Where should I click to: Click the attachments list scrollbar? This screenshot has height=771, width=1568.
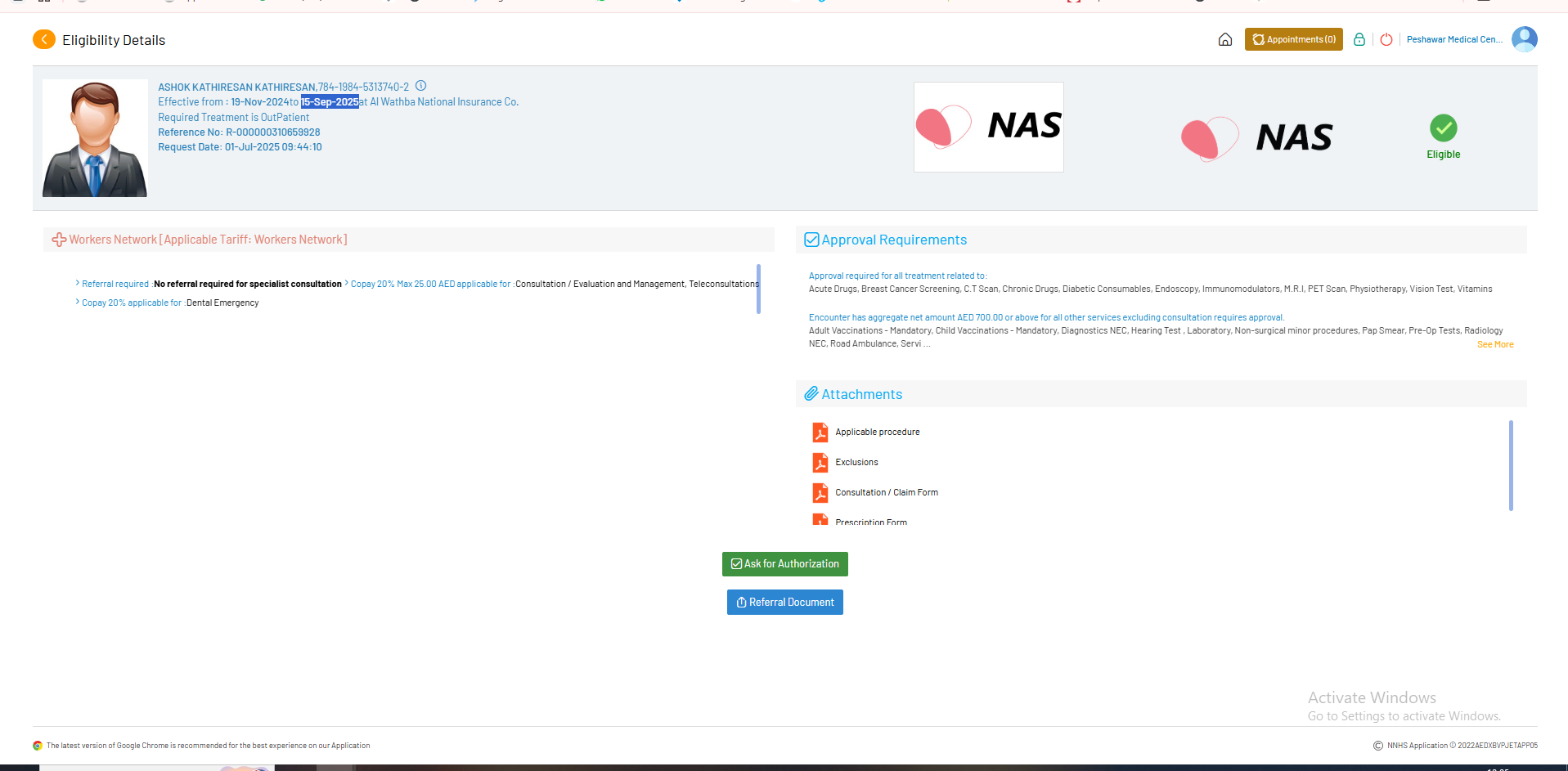point(1510,465)
